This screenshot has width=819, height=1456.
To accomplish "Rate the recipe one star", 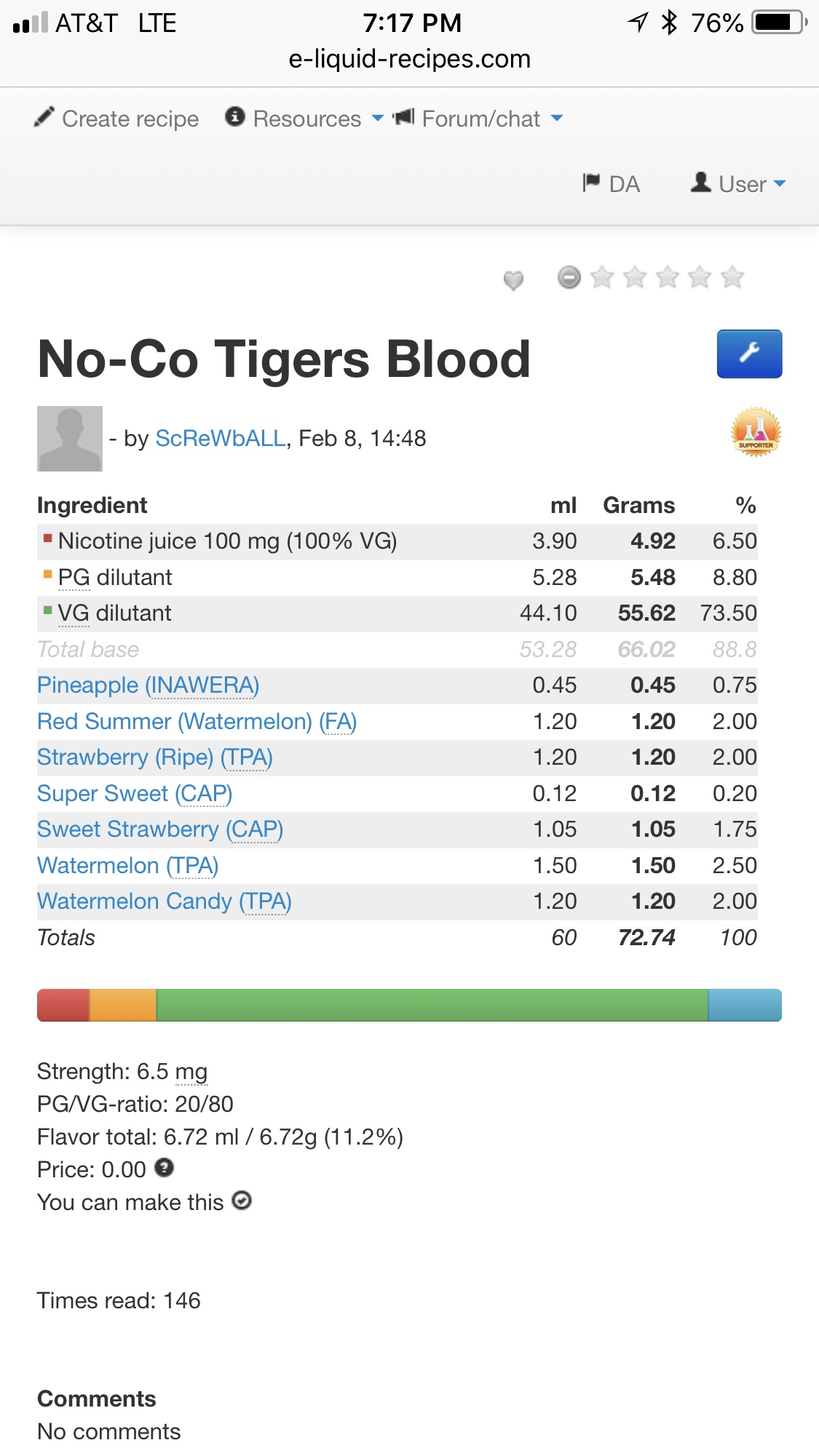I will [x=602, y=277].
